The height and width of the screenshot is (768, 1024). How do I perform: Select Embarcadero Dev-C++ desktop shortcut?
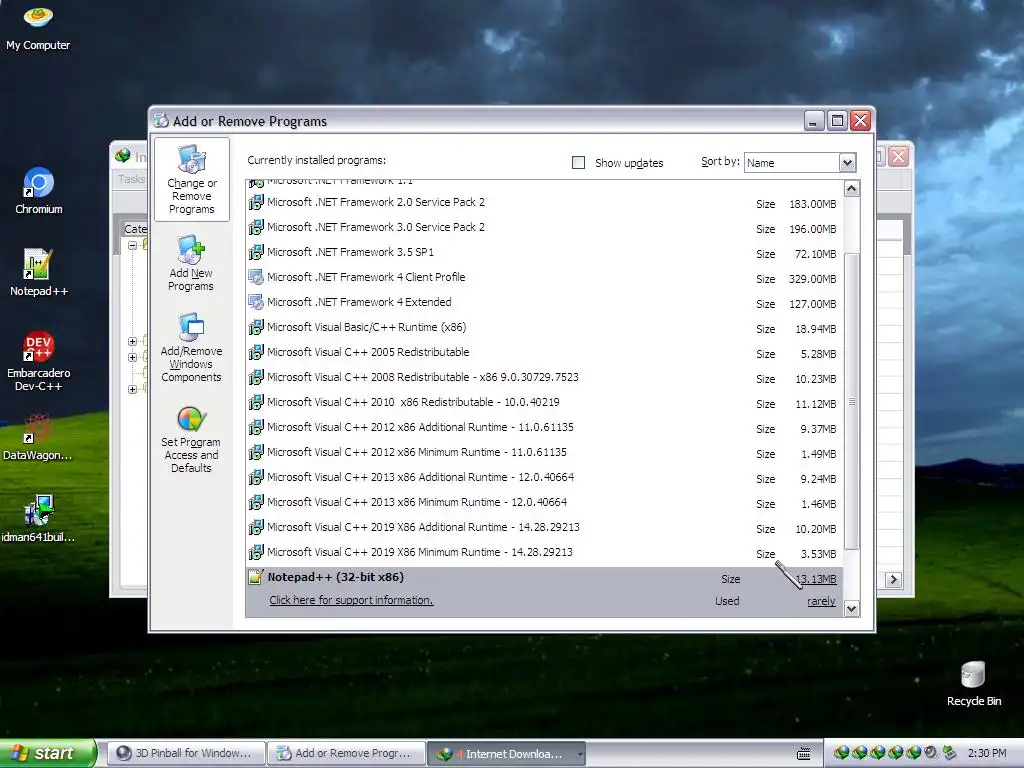tap(39, 361)
